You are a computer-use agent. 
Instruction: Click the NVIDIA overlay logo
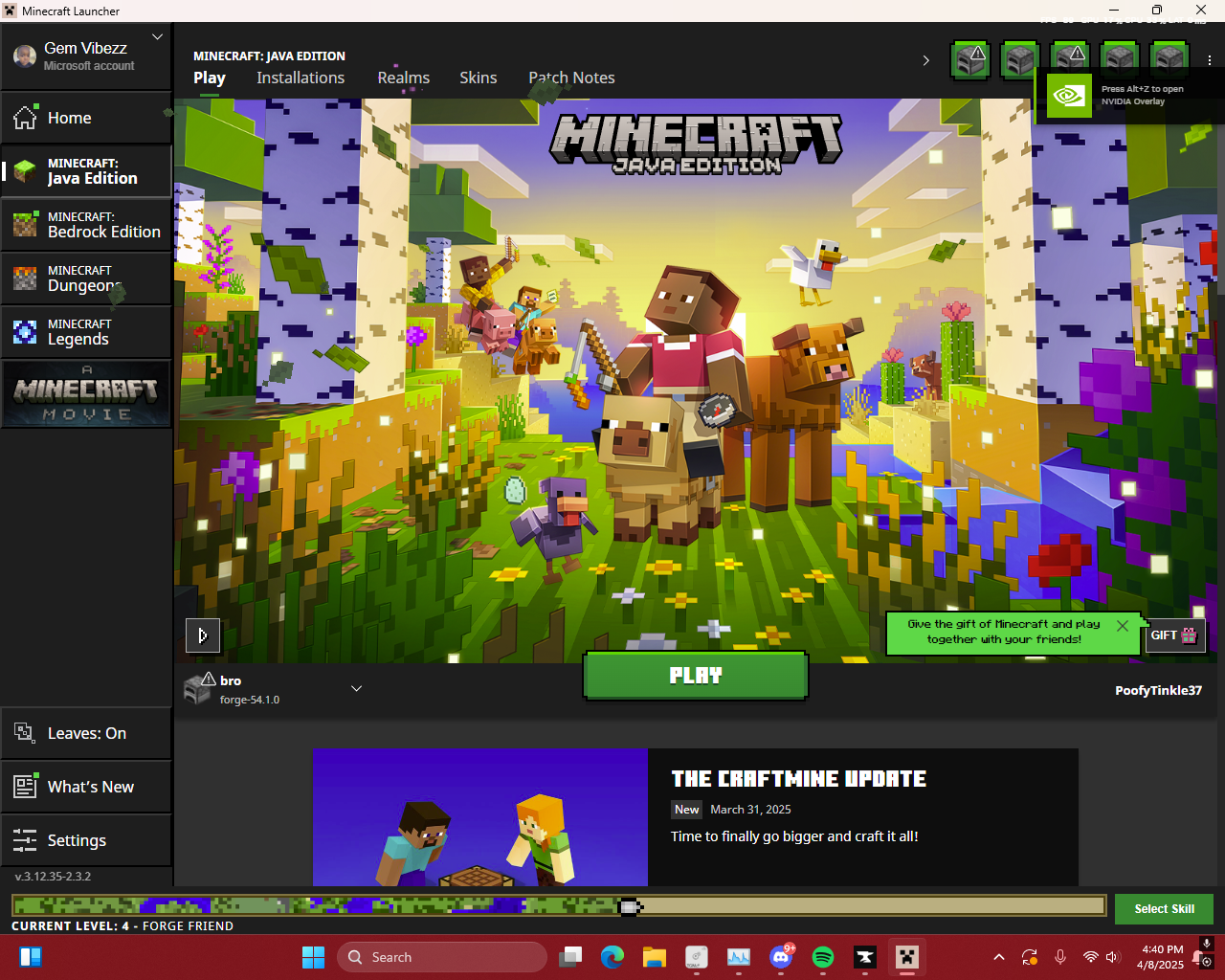point(1069,96)
